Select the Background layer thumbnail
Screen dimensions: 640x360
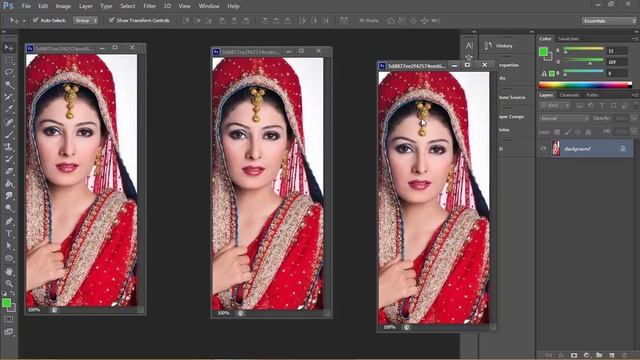click(x=556, y=149)
